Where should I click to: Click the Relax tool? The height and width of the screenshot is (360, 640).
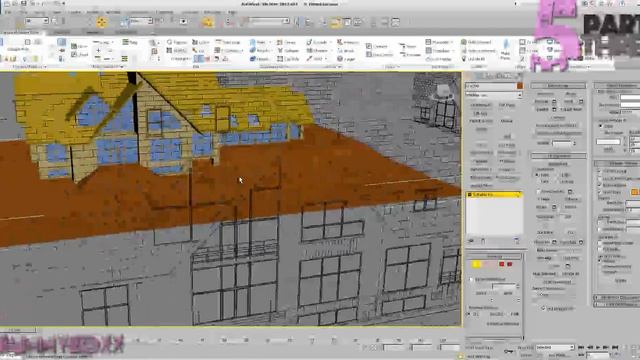pyautogui.click(x=258, y=42)
